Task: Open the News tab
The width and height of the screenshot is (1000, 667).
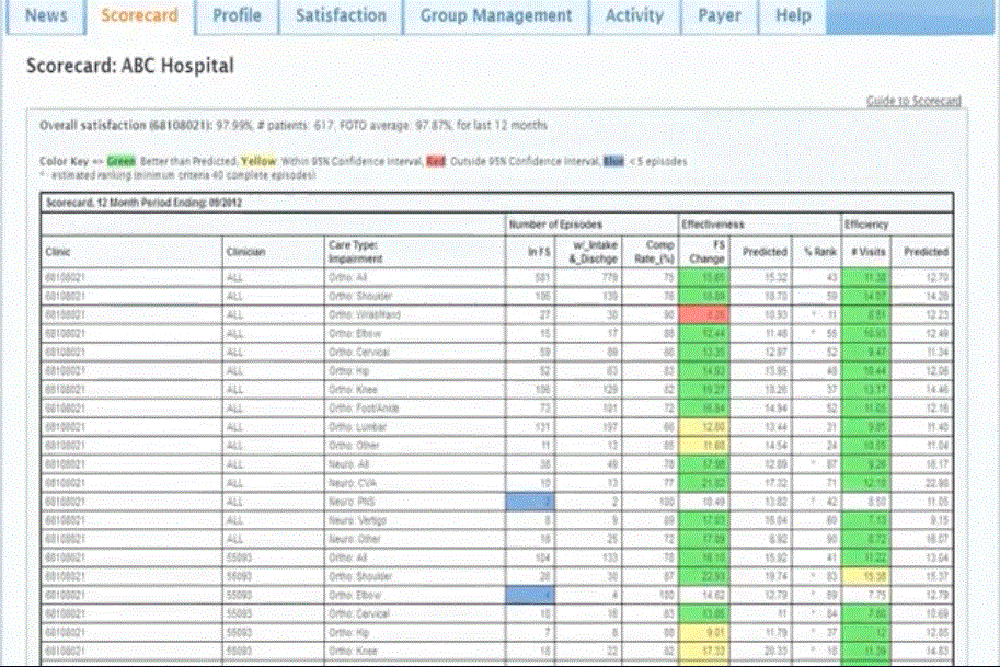Action: click(46, 16)
